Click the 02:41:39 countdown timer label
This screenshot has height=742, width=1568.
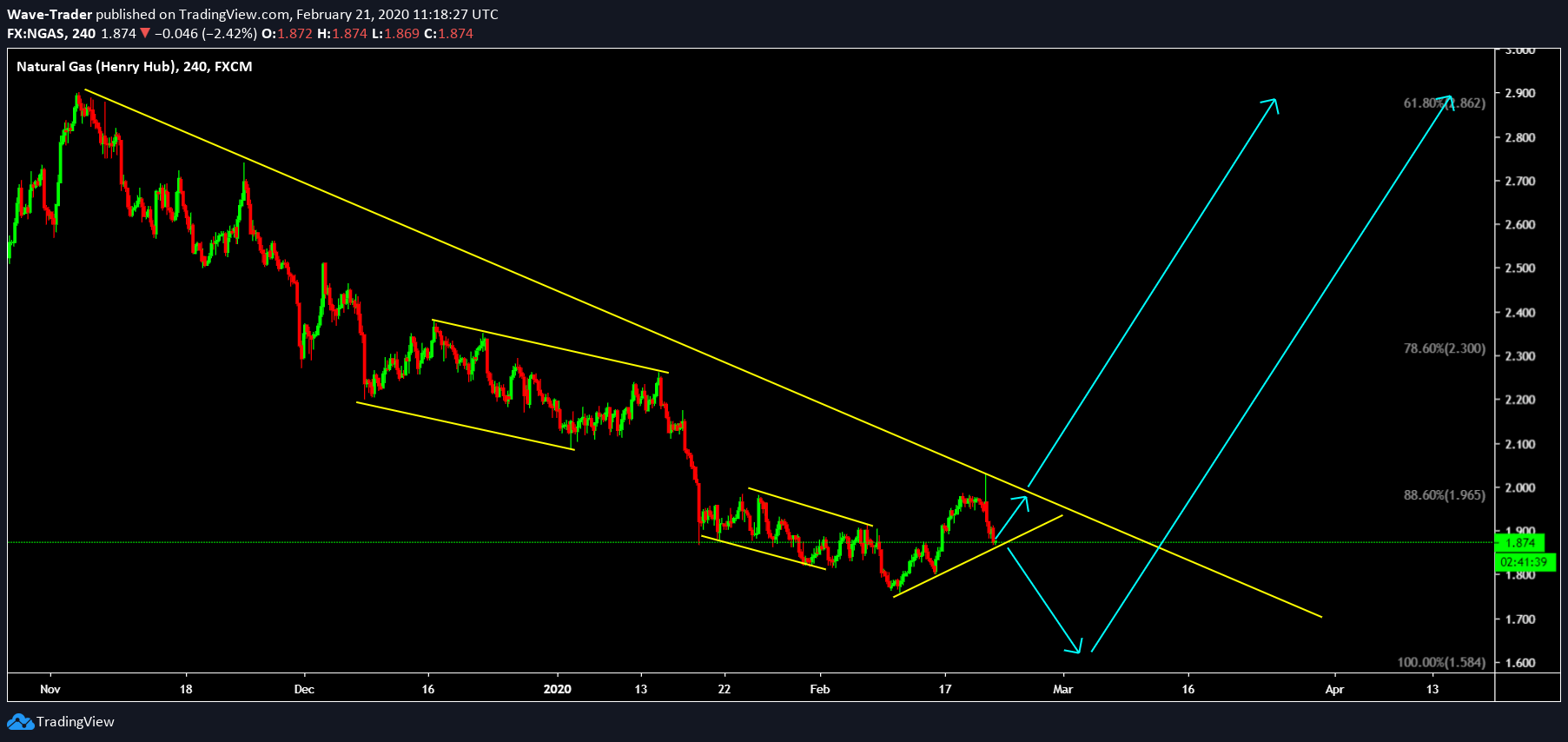click(1525, 562)
